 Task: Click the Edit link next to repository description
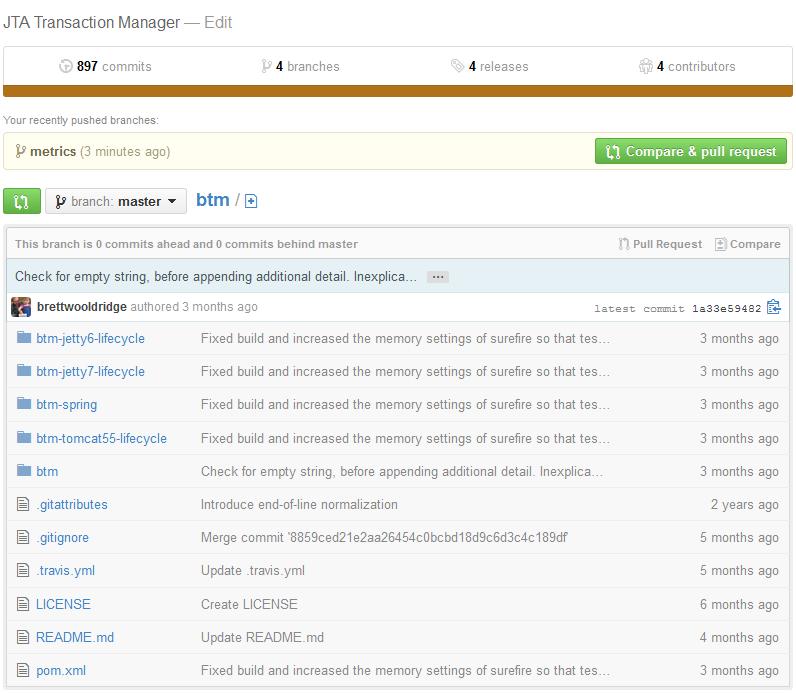click(218, 22)
